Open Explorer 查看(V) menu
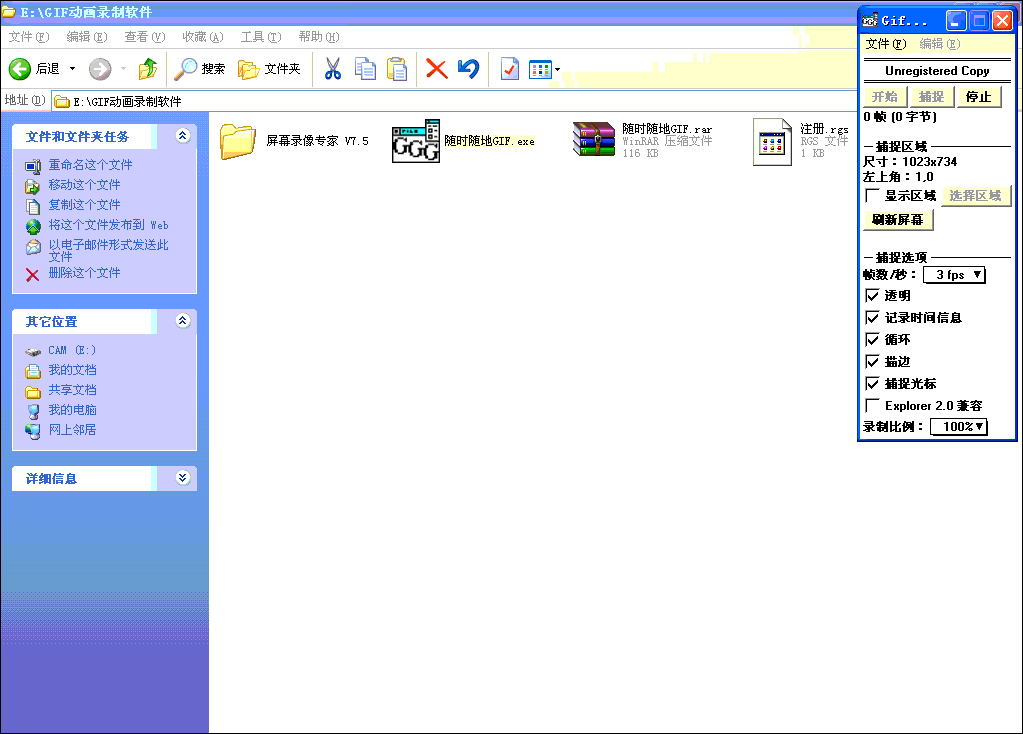Viewport: 1023px width, 734px height. [145, 37]
